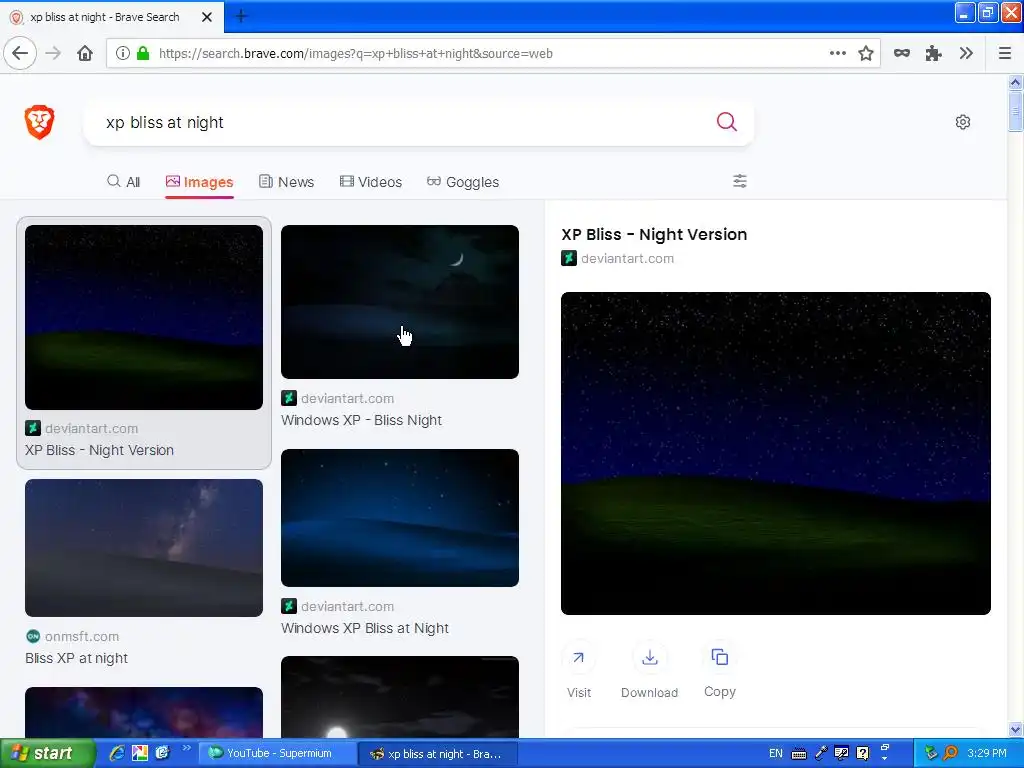Click the page scrollbar up arrow
Screen dimensions: 1024x768
tap(1015, 82)
